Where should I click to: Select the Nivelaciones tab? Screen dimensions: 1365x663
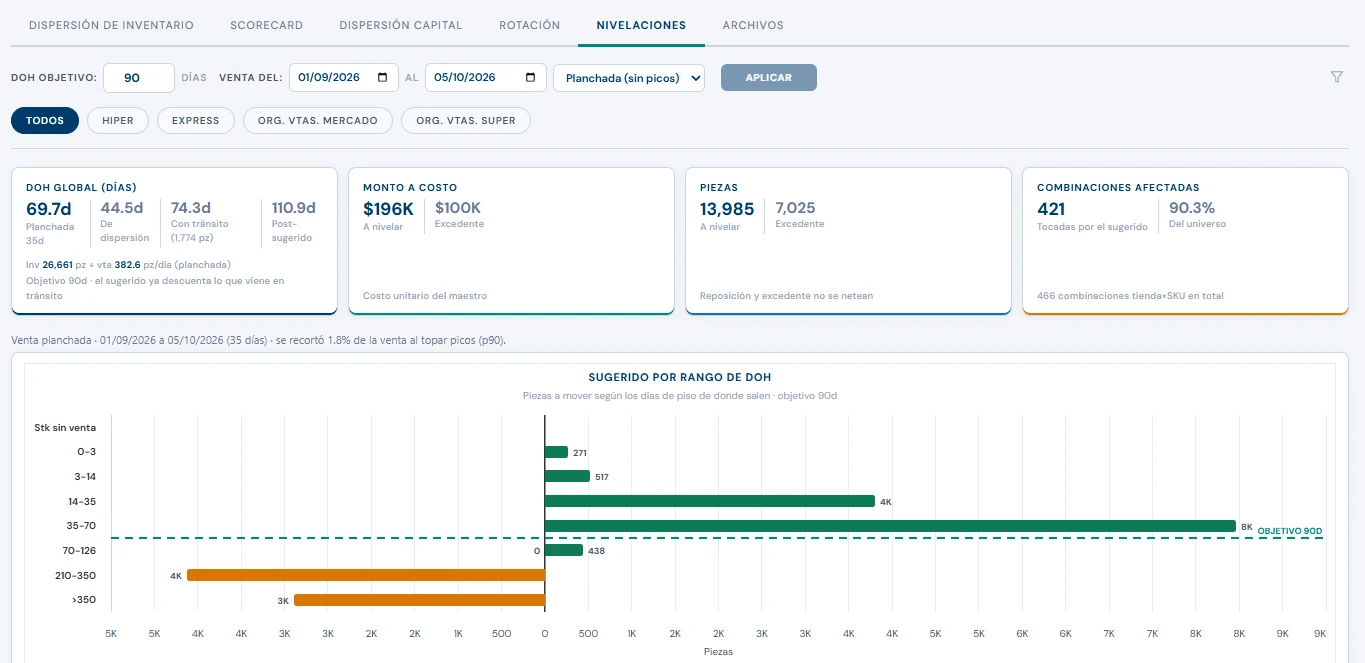coord(641,25)
